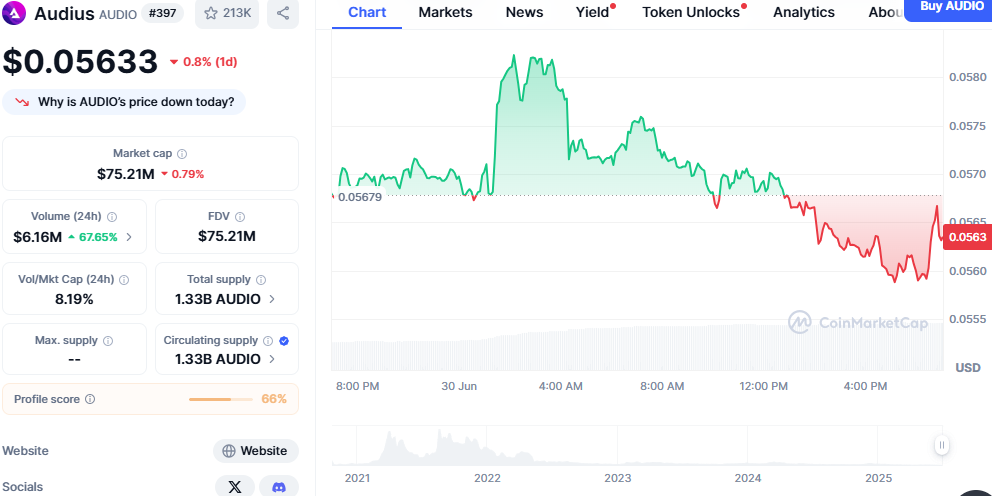Open 'Why is AUDIO's price down today?'
The height and width of the screenshot is (496, 992).
click(x=124, y=102)
